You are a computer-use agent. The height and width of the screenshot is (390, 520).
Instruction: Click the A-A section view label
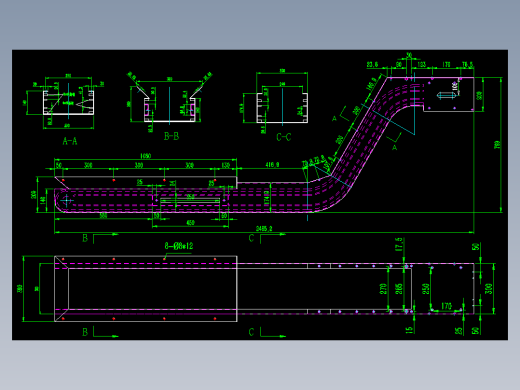pyautogui.click(x=70, y=141)
